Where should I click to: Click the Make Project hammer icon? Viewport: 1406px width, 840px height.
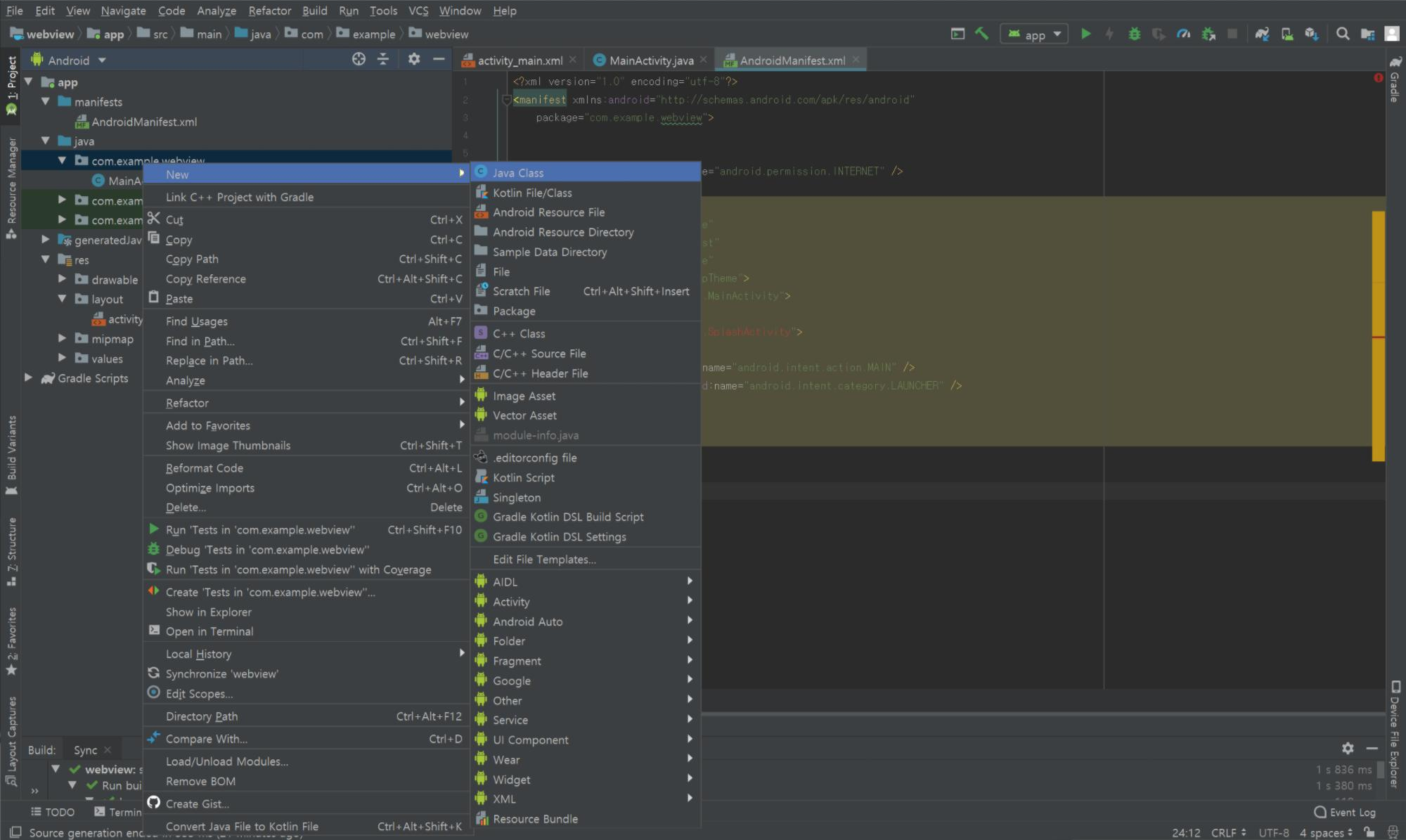pos(982,34)
